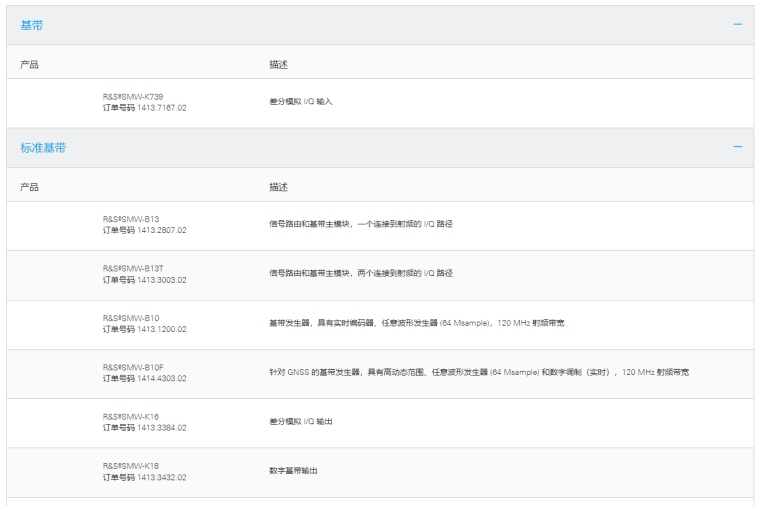Click the 基带 section header title
Image resolution: width=760 pixels, height=506 pixels.
point(32,25)
